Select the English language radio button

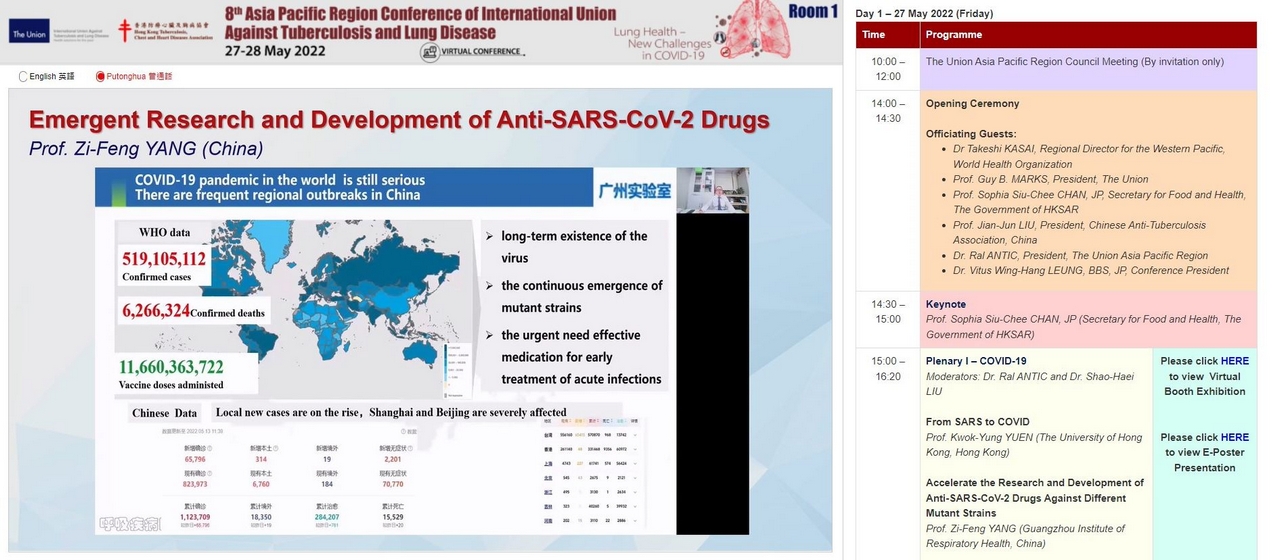coord(24,76)
